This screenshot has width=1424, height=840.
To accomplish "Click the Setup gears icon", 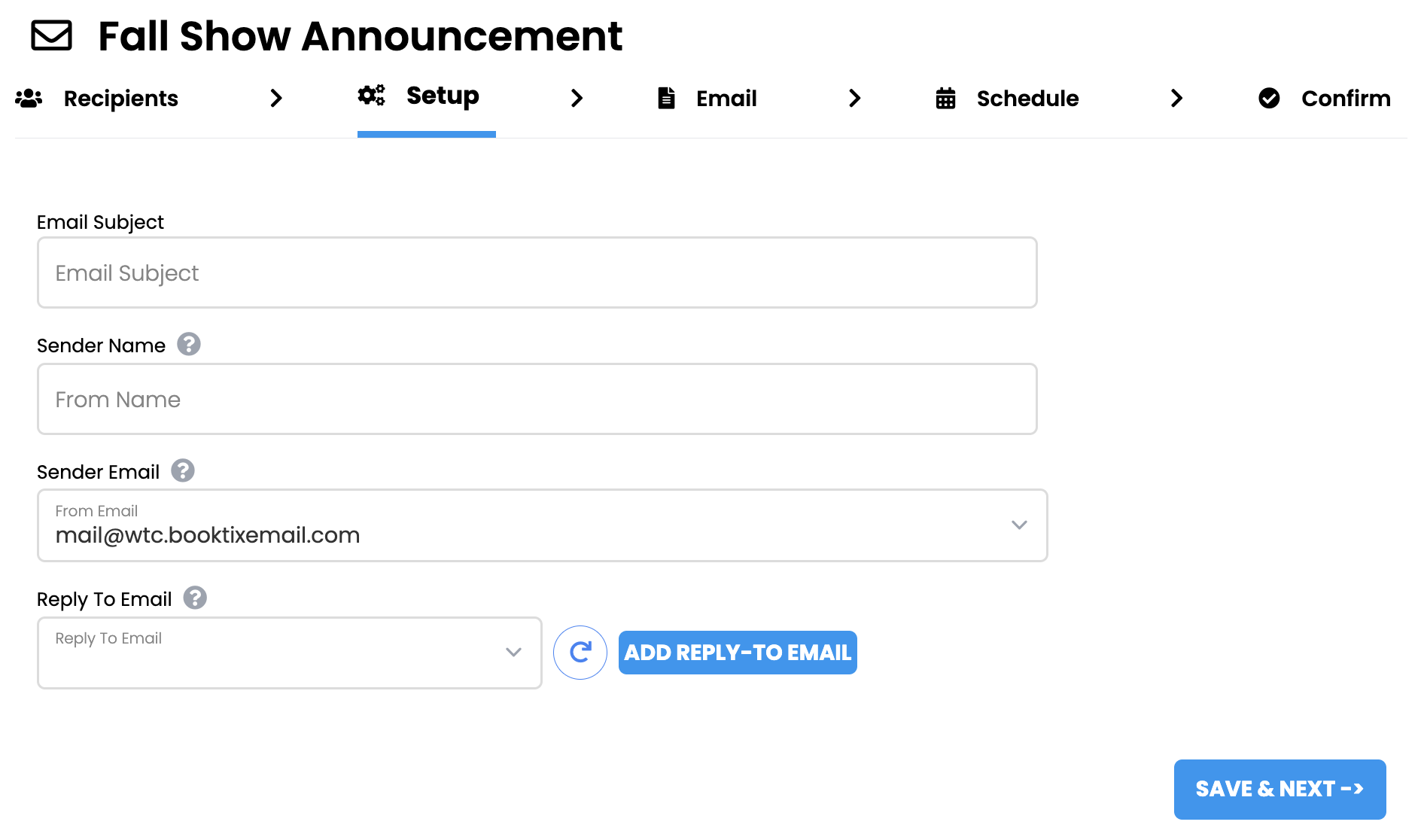I will click(371, 96).
